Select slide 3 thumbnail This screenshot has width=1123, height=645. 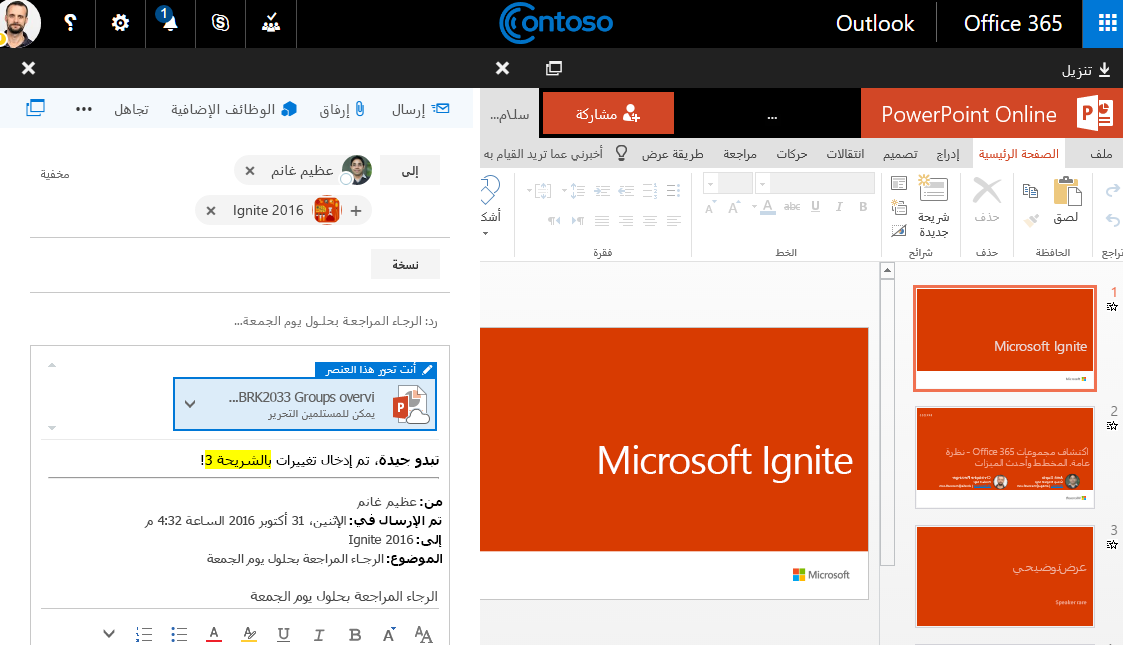(x=1005, y=576)
